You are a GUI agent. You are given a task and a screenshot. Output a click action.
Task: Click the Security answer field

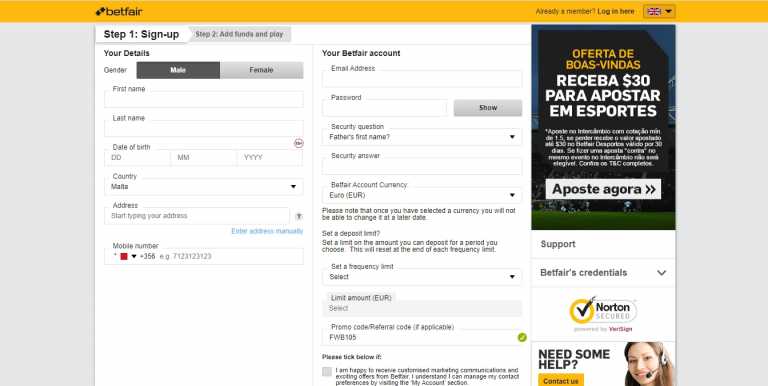[422, 166]
